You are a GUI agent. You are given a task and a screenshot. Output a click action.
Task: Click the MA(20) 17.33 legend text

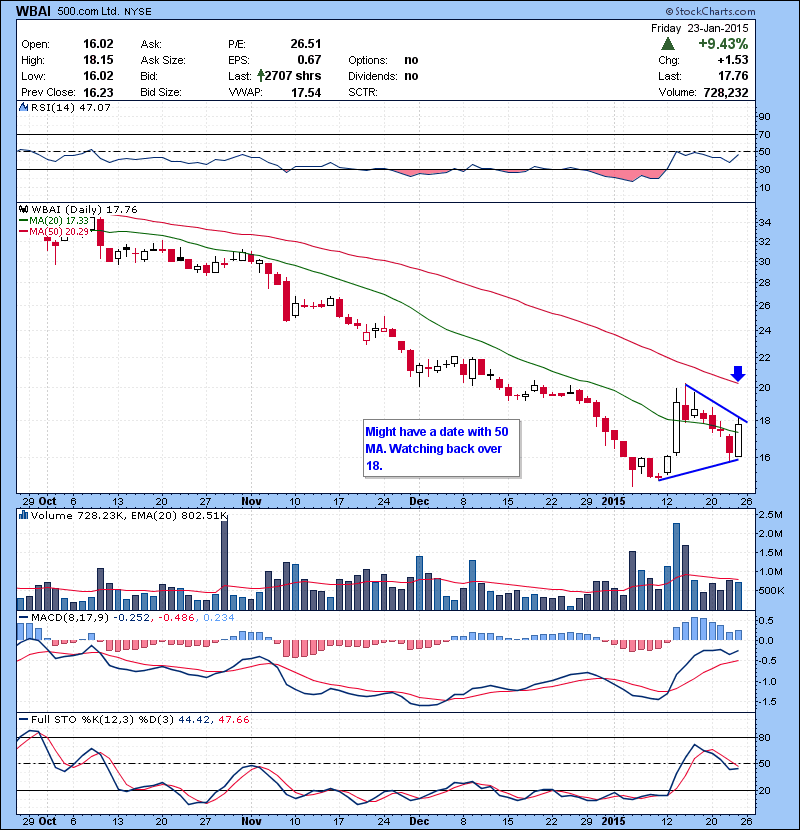[59, 220]
